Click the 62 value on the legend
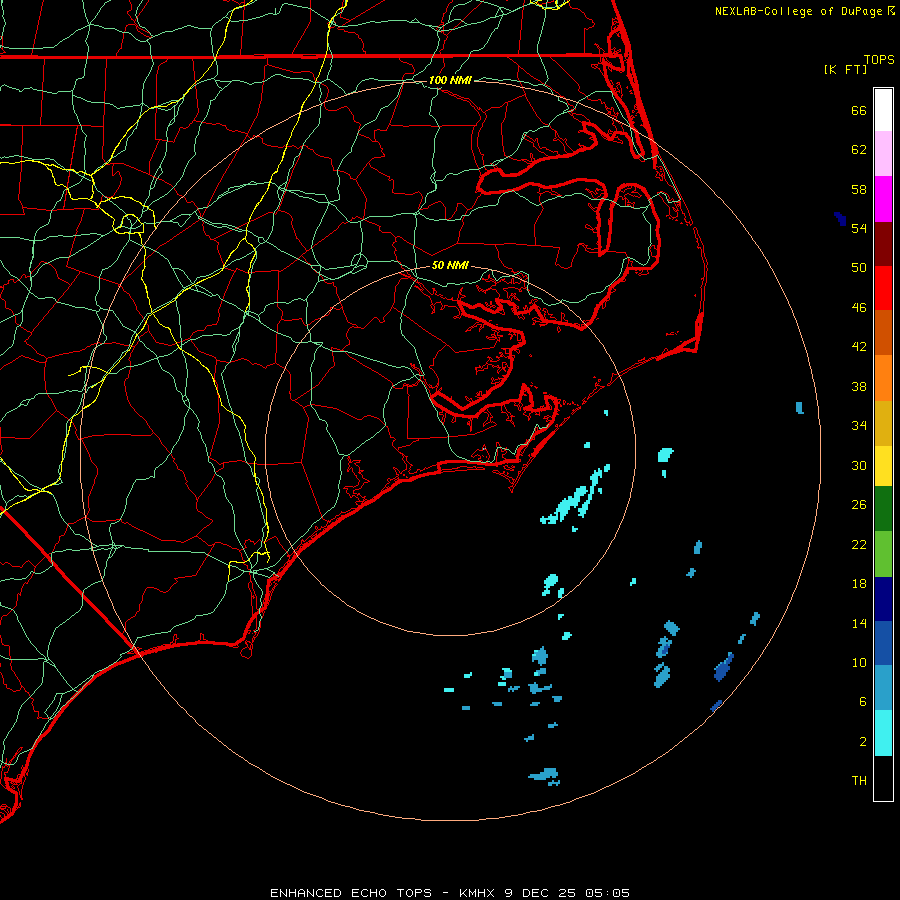Image resolution: width=900 pixels, height=900 pixels. click(x=859, y=150)
